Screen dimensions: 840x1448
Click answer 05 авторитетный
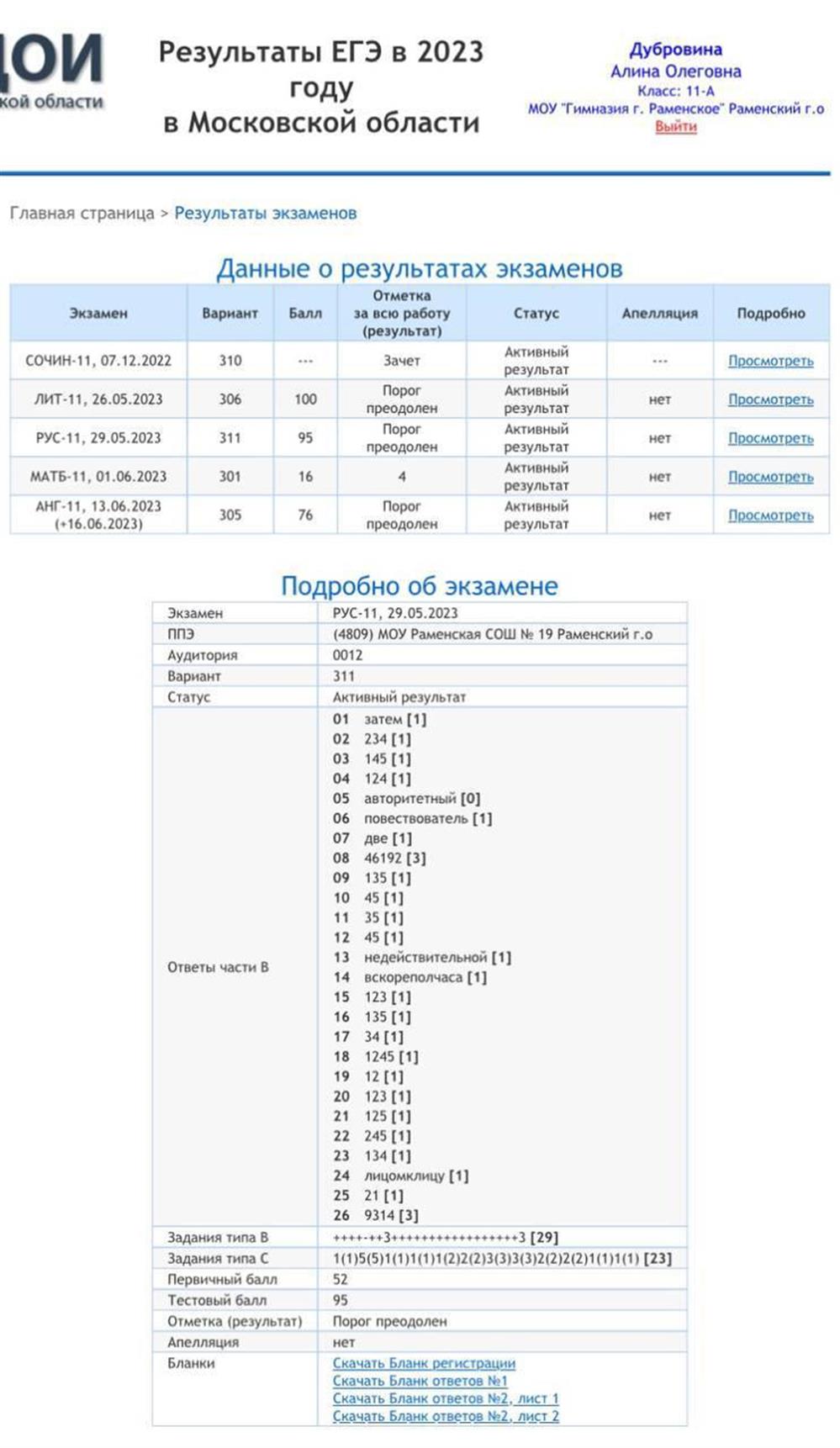pos(406,798)
